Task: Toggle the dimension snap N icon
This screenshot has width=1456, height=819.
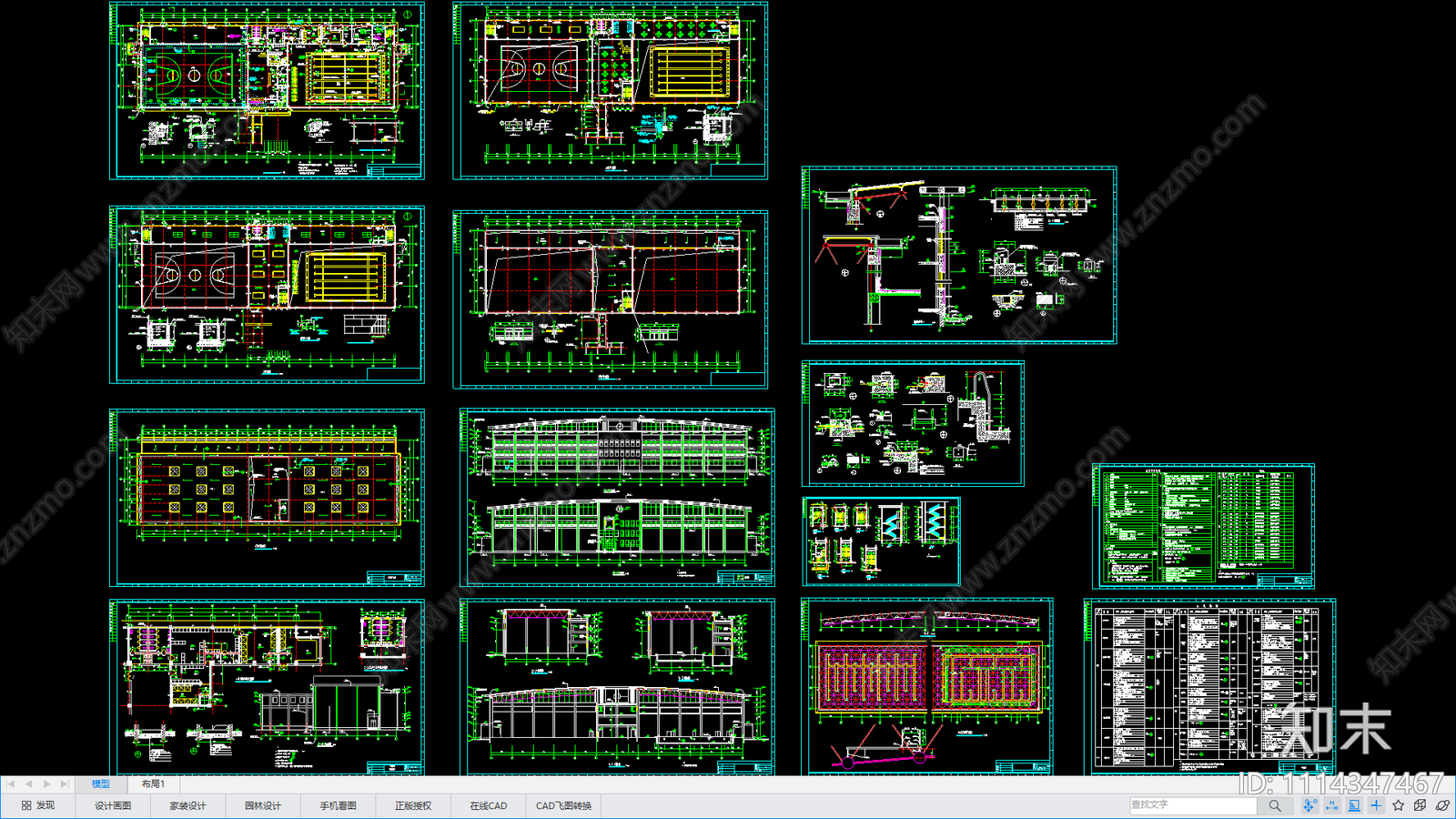Action: [1331, 805]
